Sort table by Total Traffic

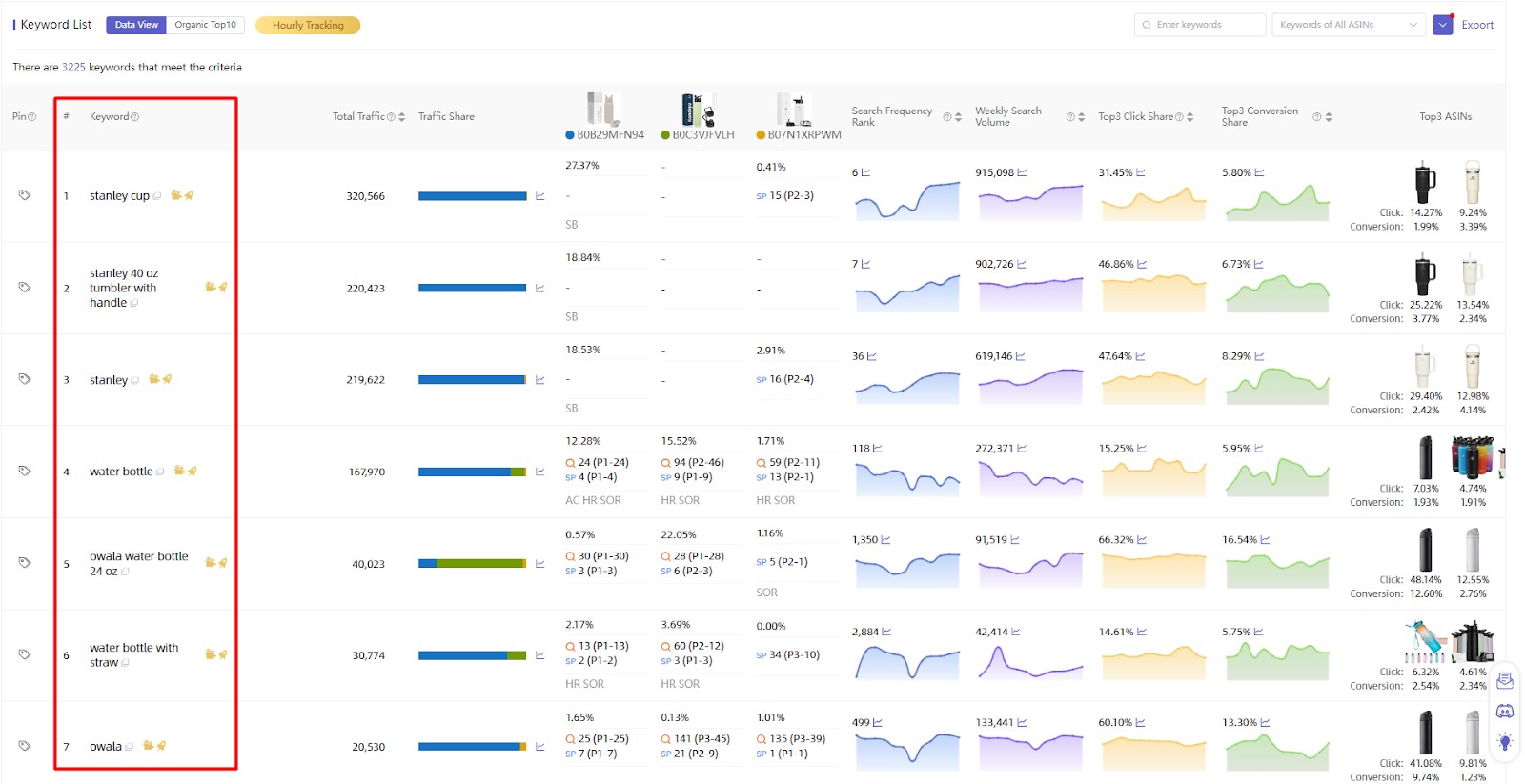[x=401, y=117]
